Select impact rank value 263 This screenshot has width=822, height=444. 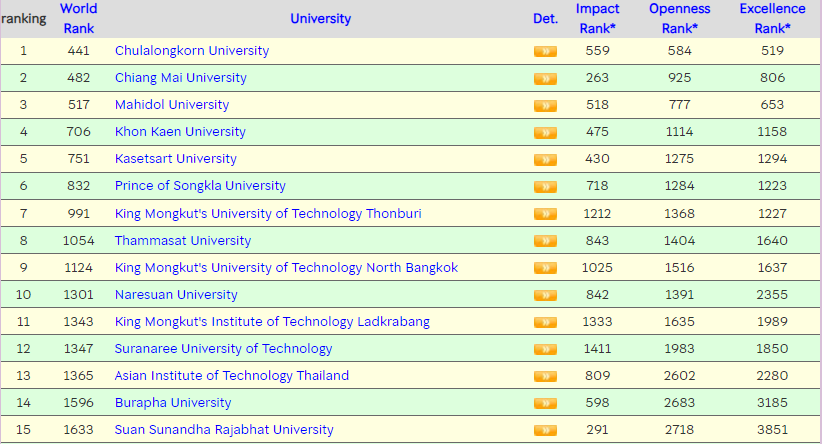pos(597,78)
